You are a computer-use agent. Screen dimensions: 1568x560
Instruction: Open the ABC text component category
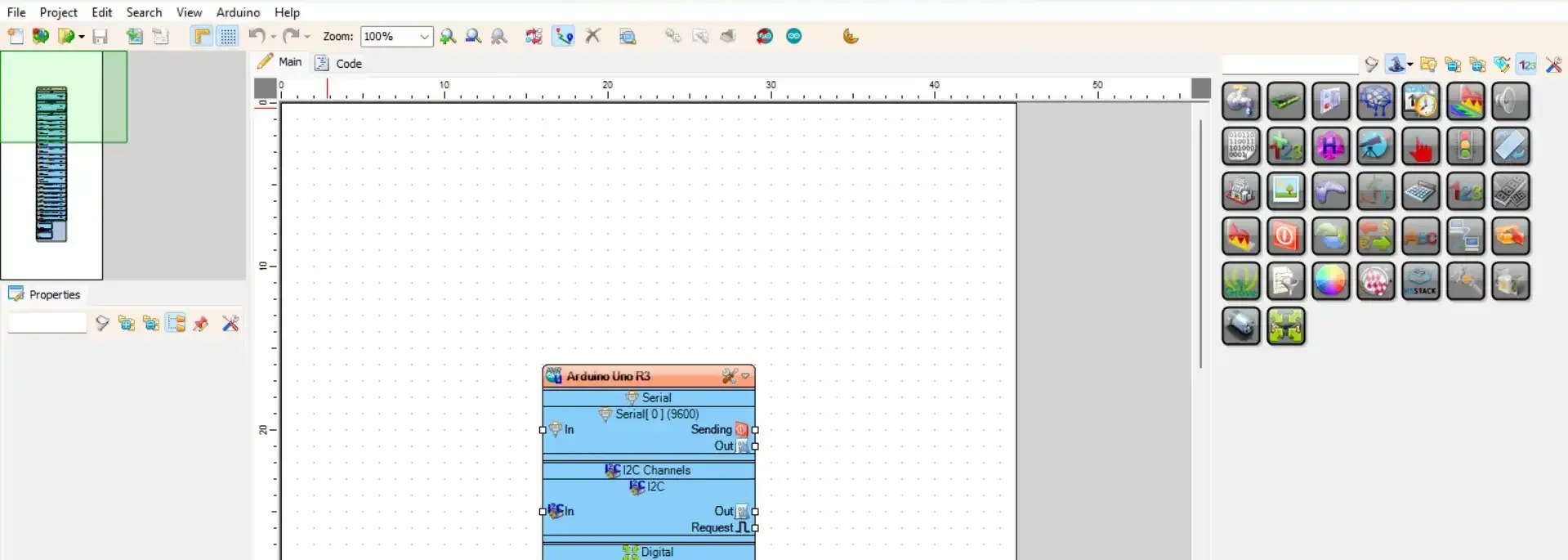1421,237
